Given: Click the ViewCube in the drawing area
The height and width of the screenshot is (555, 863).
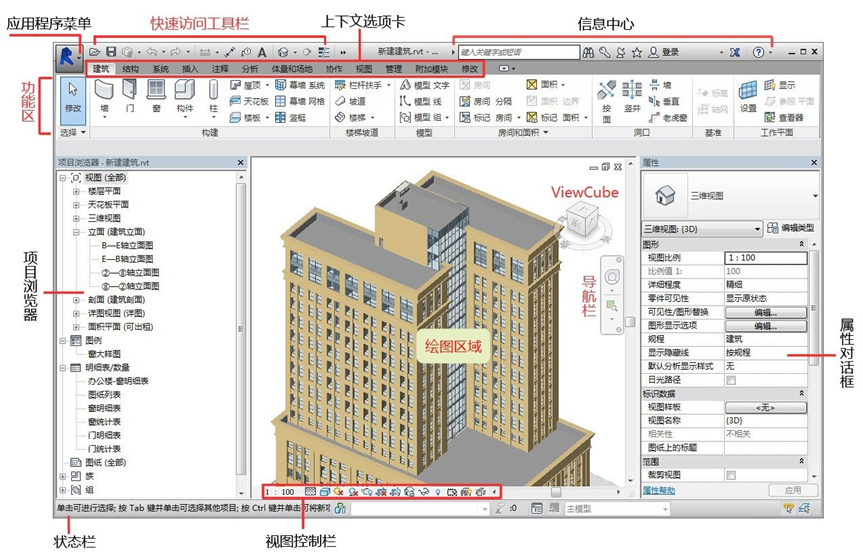Looking at the screenshot, I should tap(583, 220).
